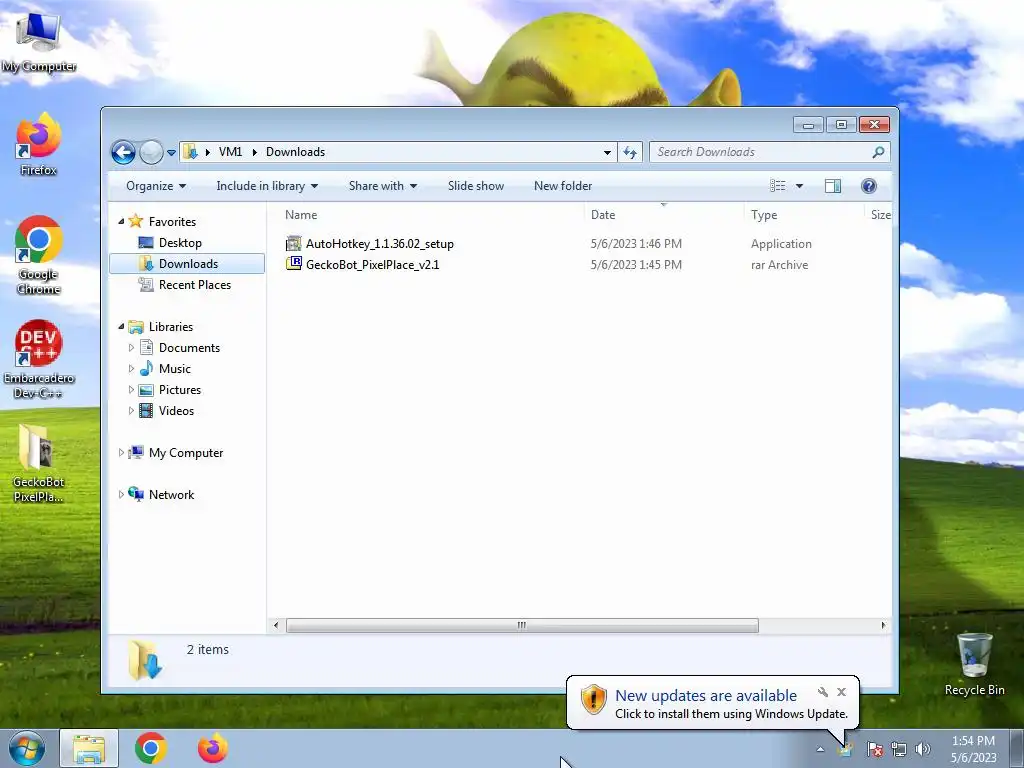
Task: Select the Recycle Bin desktop icon
Action: 974,664
